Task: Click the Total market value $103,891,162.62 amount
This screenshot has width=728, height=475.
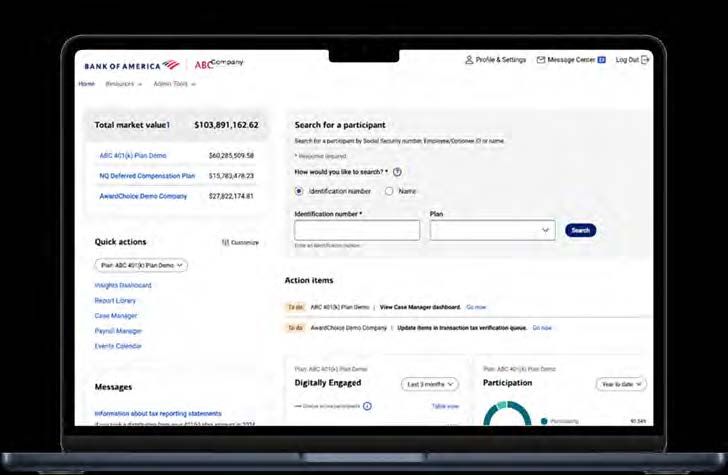Action: click(x=226, y=125)
